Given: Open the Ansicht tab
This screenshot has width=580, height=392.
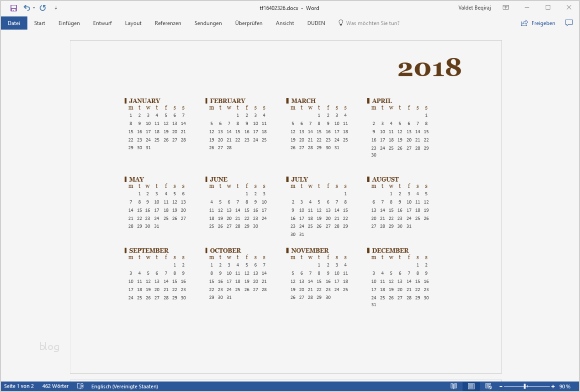Looking at the screenshot, I should click(285, 23).
